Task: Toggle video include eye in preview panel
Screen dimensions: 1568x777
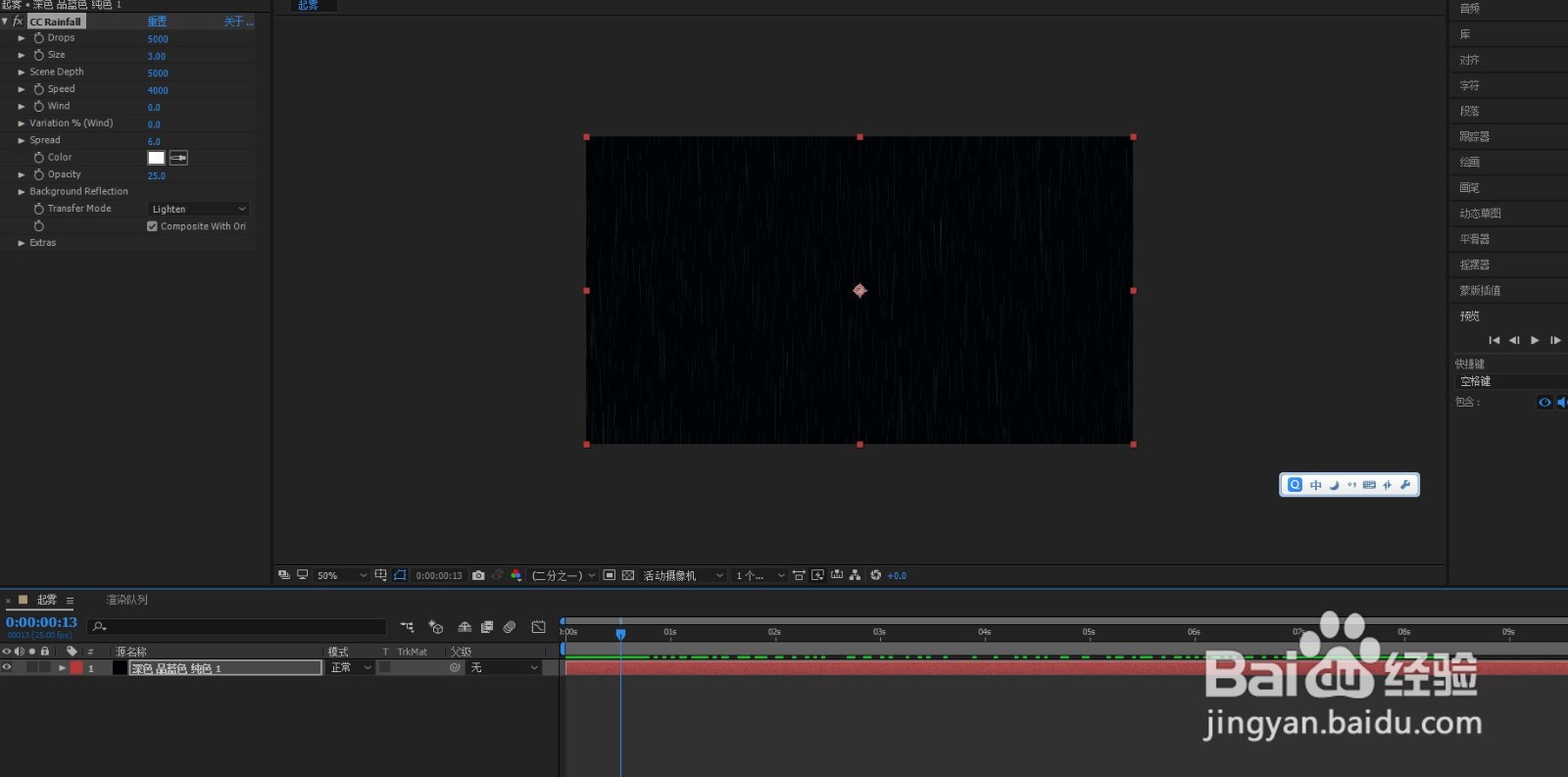Action: point(1544,403)
